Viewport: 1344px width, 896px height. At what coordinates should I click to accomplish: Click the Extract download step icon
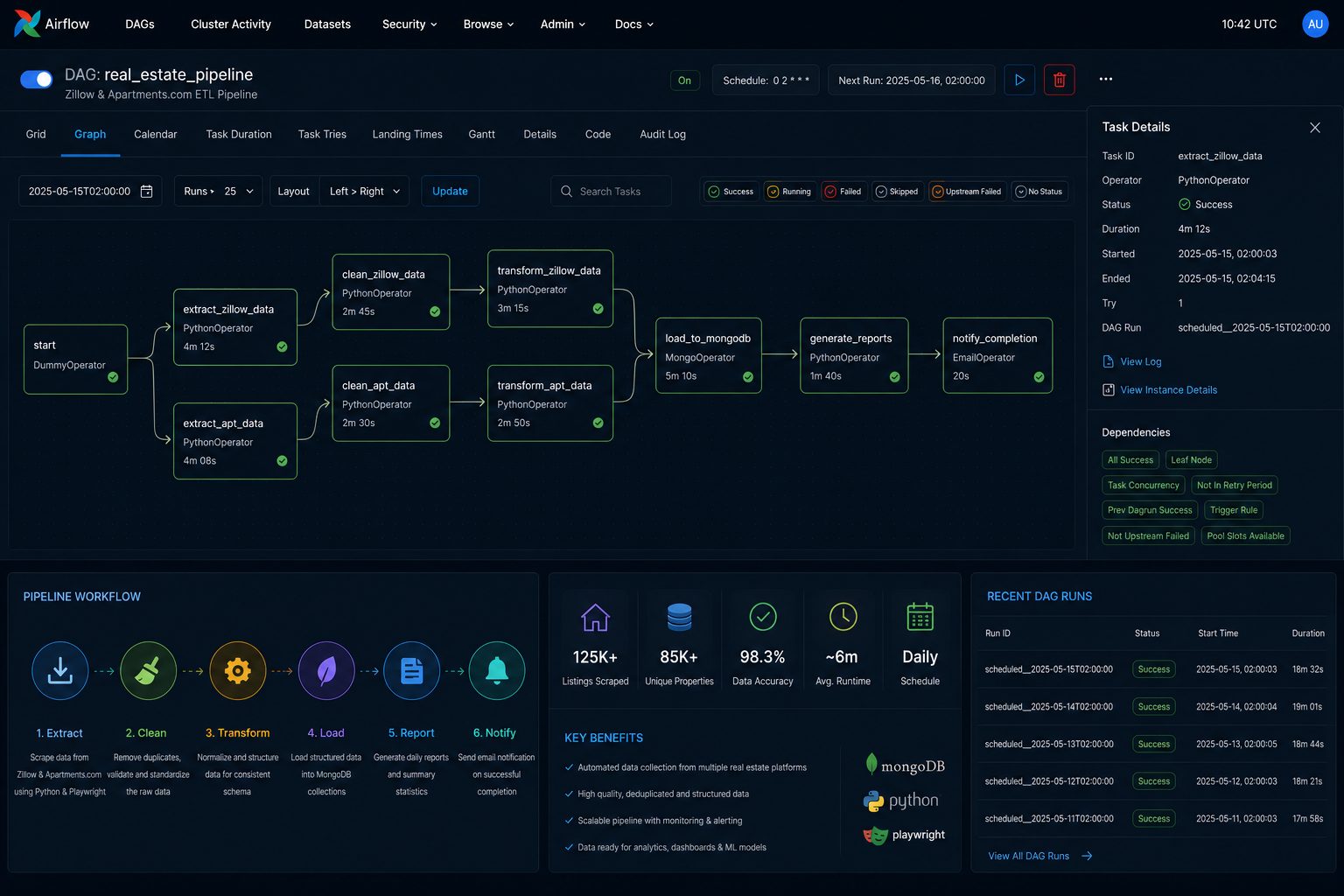pos(60,671)
